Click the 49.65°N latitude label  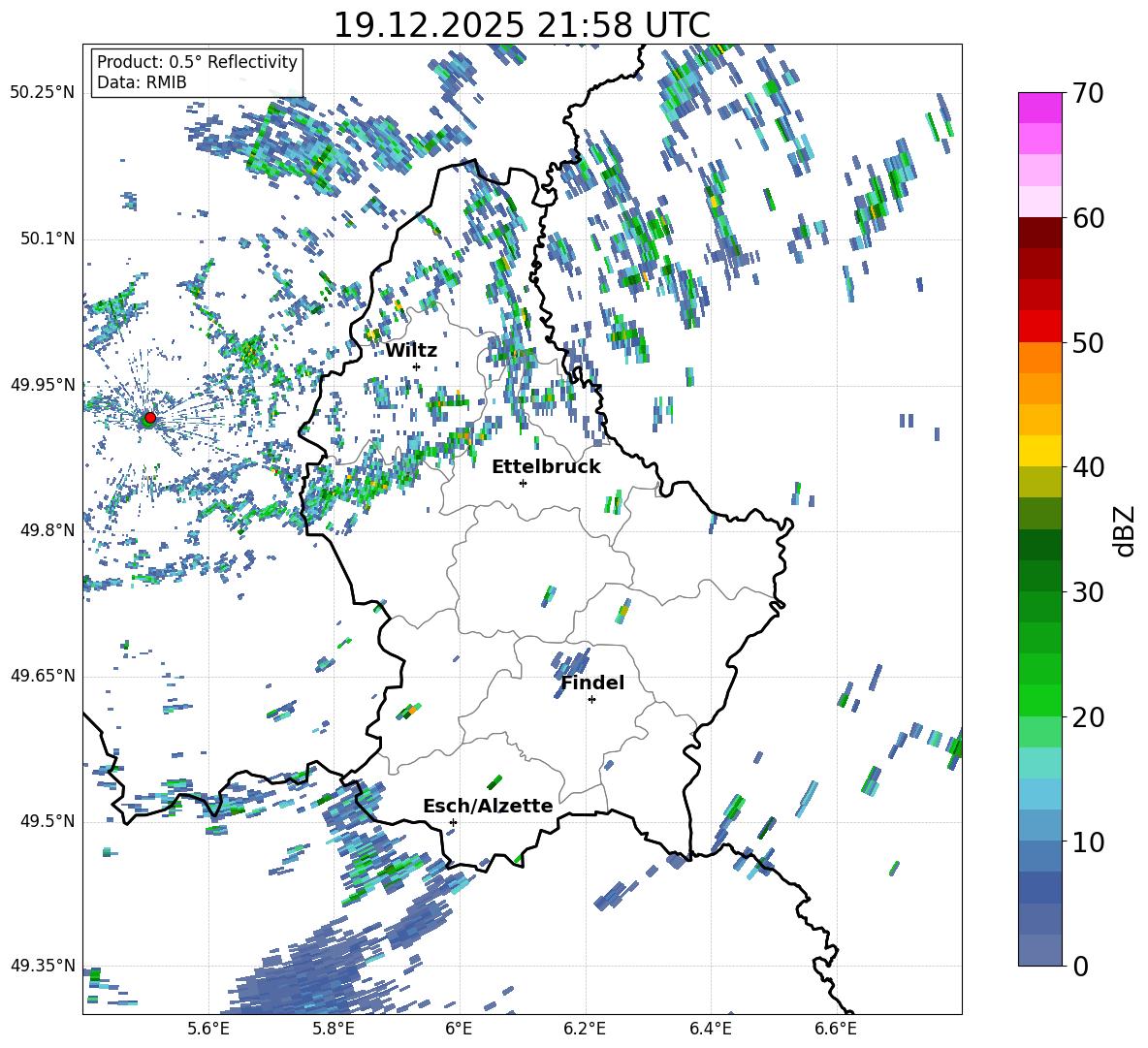click(43, 676)
